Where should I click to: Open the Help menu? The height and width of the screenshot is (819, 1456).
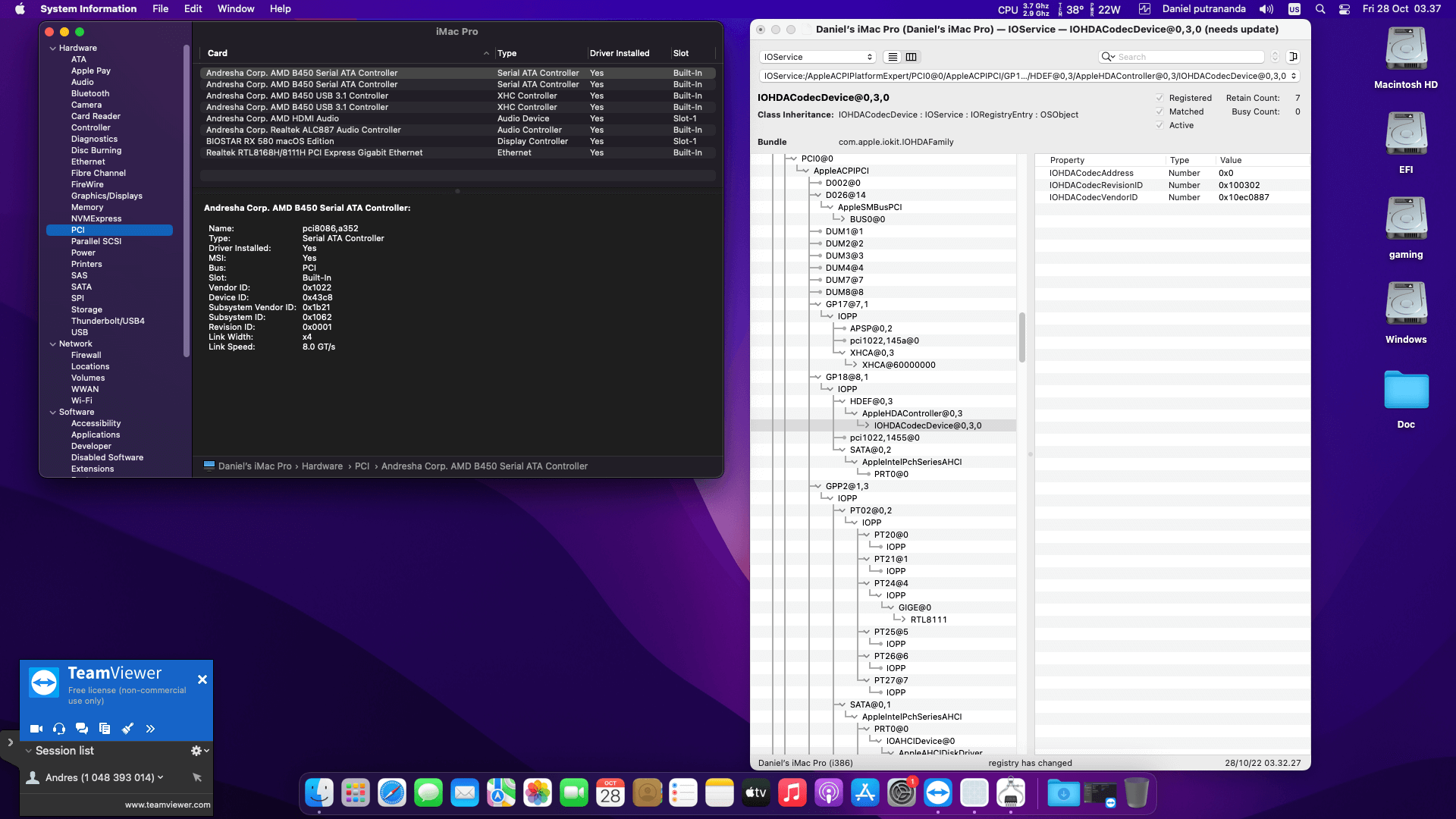pos(281,9)
